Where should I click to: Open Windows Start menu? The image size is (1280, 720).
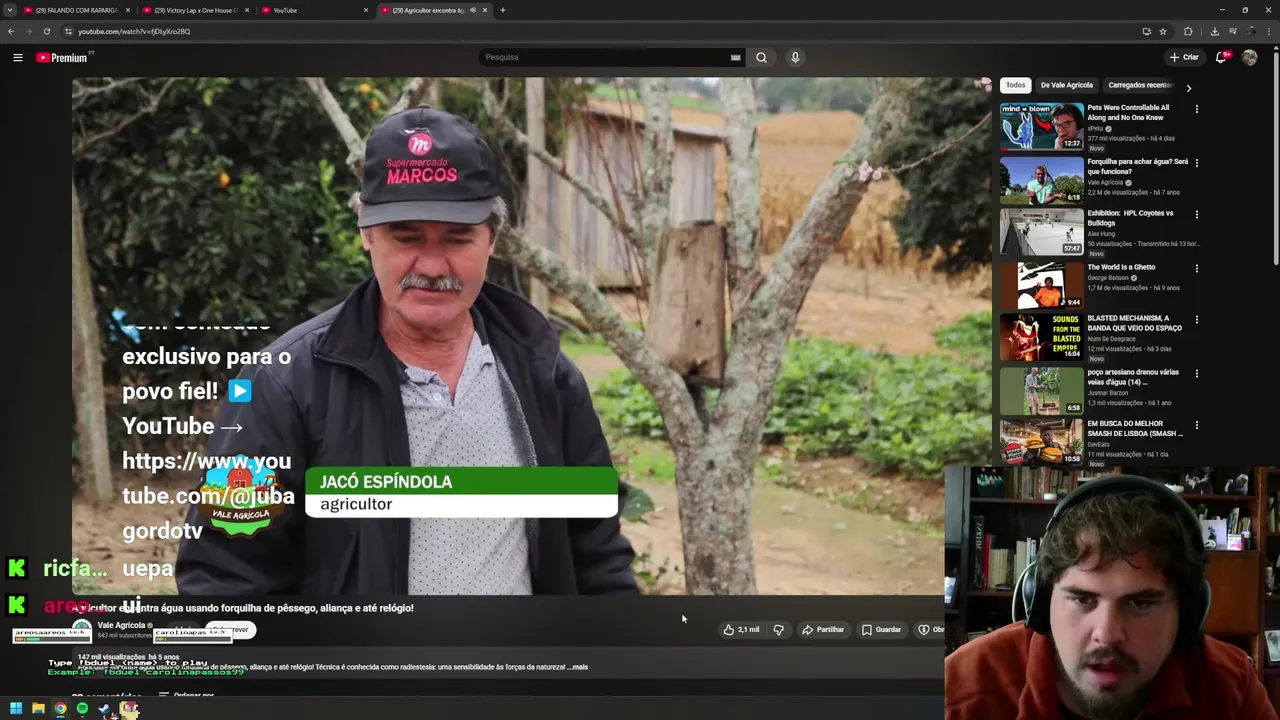pyautogui.click(x=16, y=709)
